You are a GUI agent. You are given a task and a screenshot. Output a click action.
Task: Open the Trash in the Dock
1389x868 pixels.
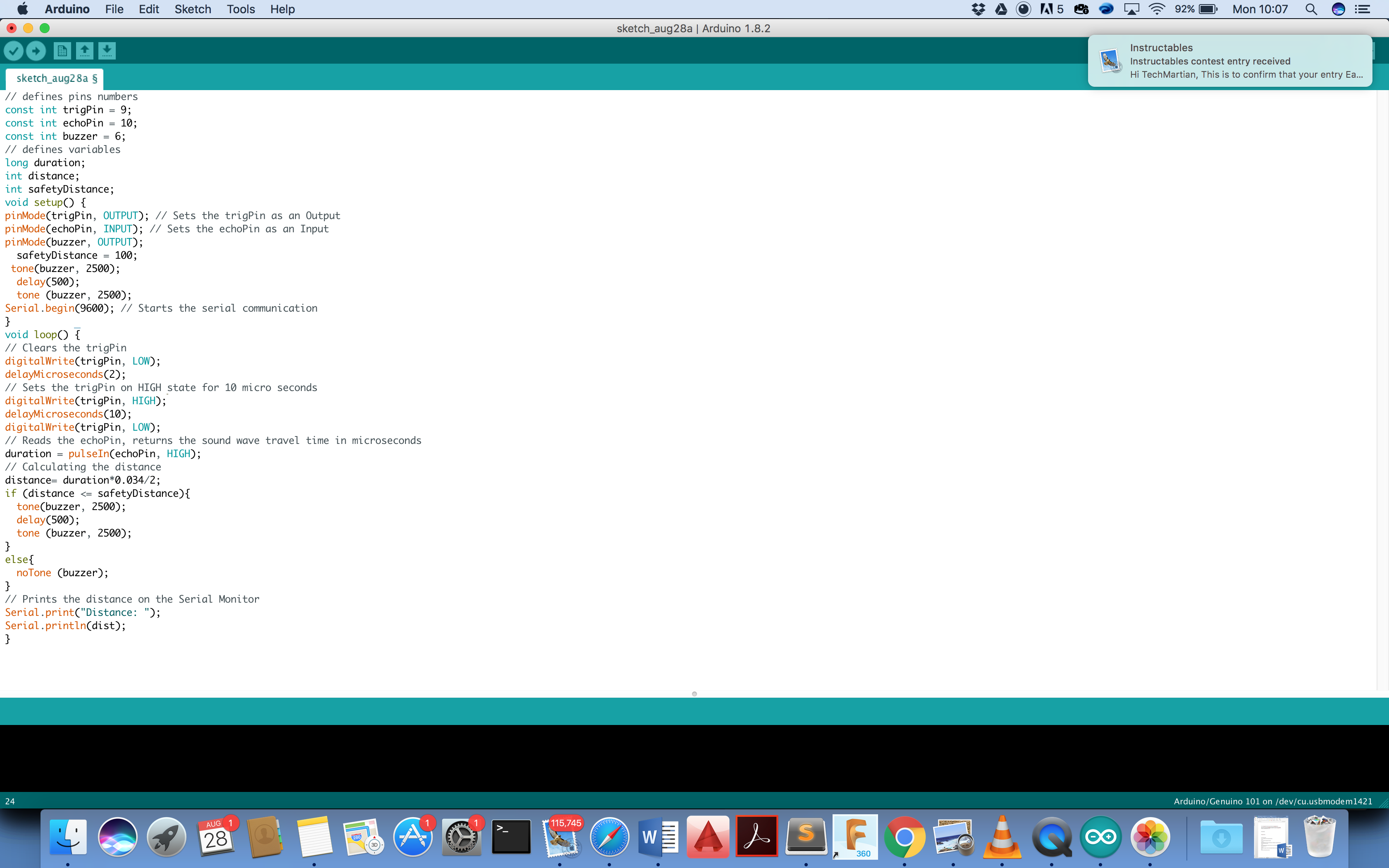click(1320, 837)
